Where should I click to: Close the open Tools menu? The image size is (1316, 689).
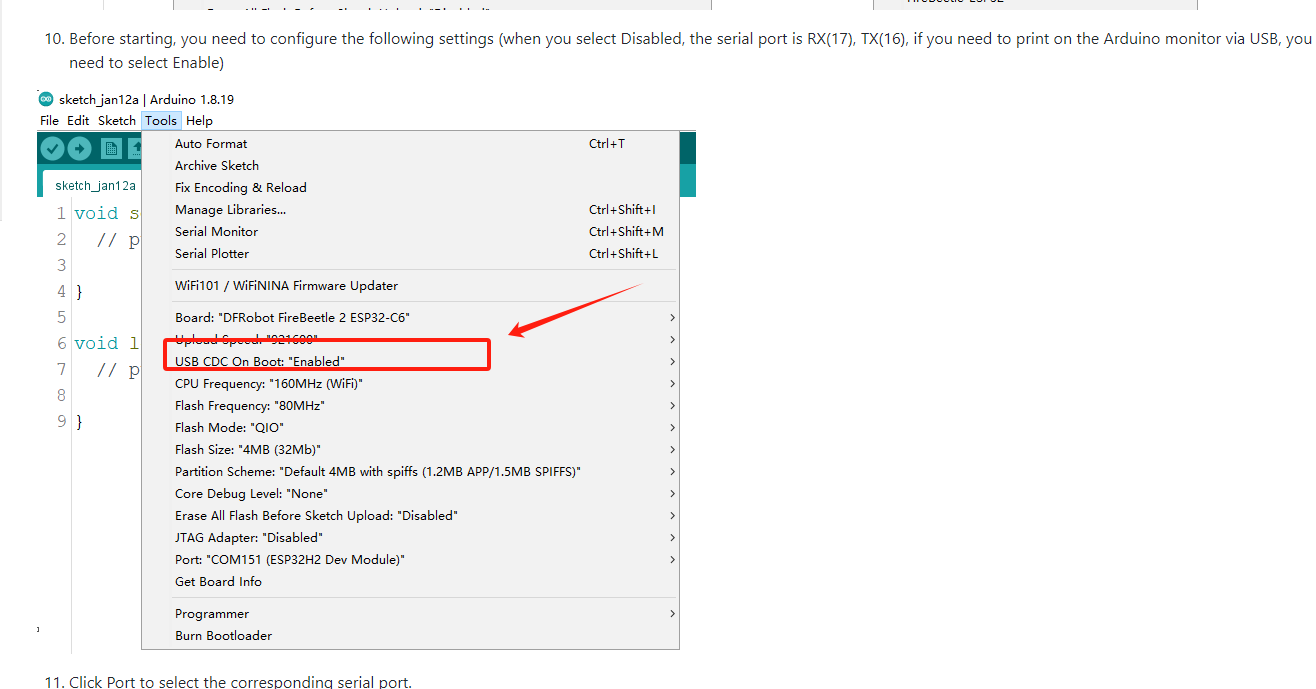(x=161, y=121)
